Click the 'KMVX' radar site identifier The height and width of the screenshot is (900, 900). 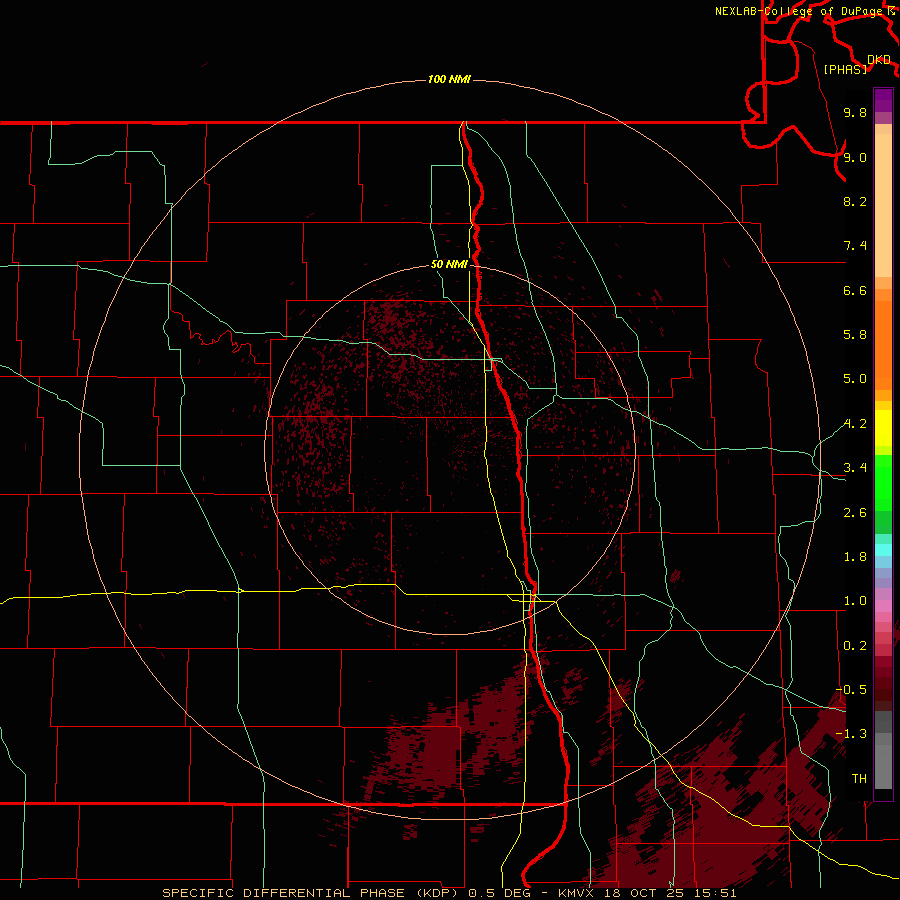point(576,893)
